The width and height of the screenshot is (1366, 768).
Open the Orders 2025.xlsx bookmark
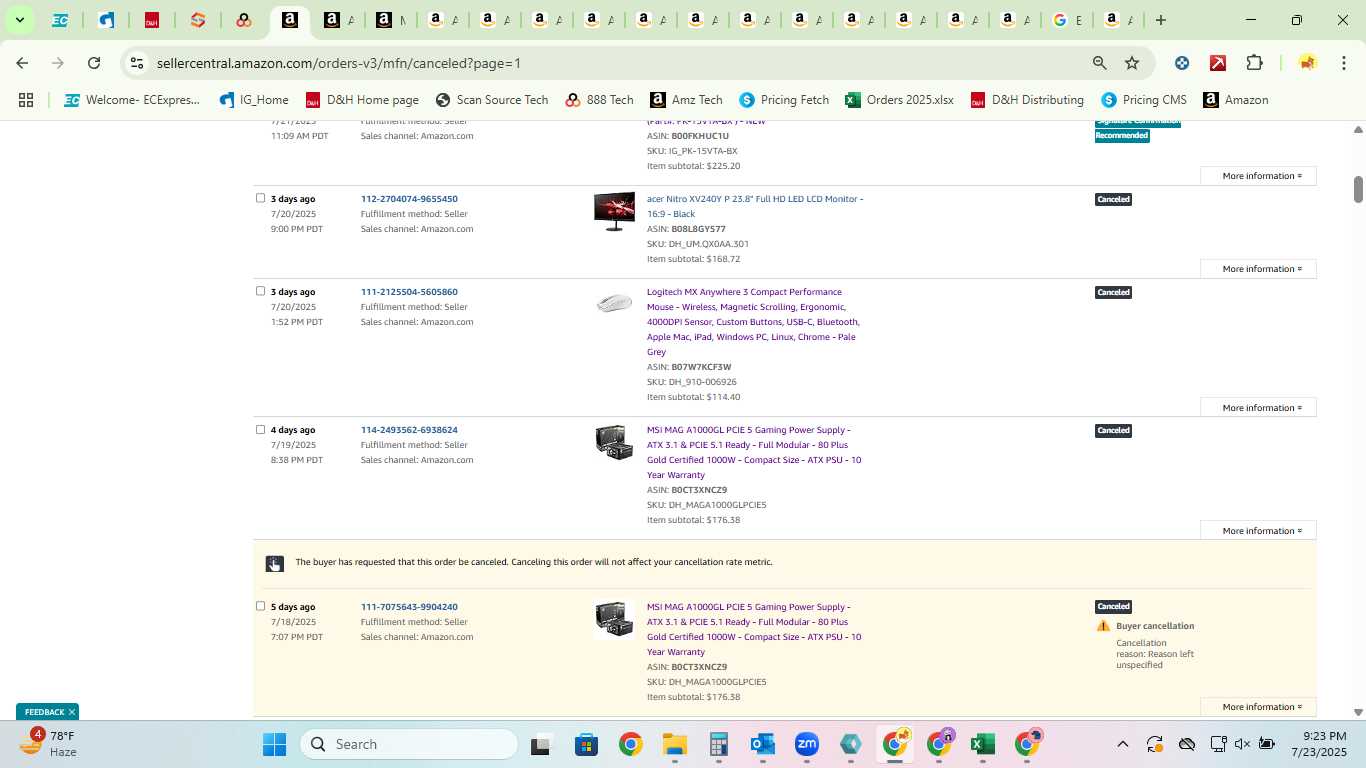(899, 100)
